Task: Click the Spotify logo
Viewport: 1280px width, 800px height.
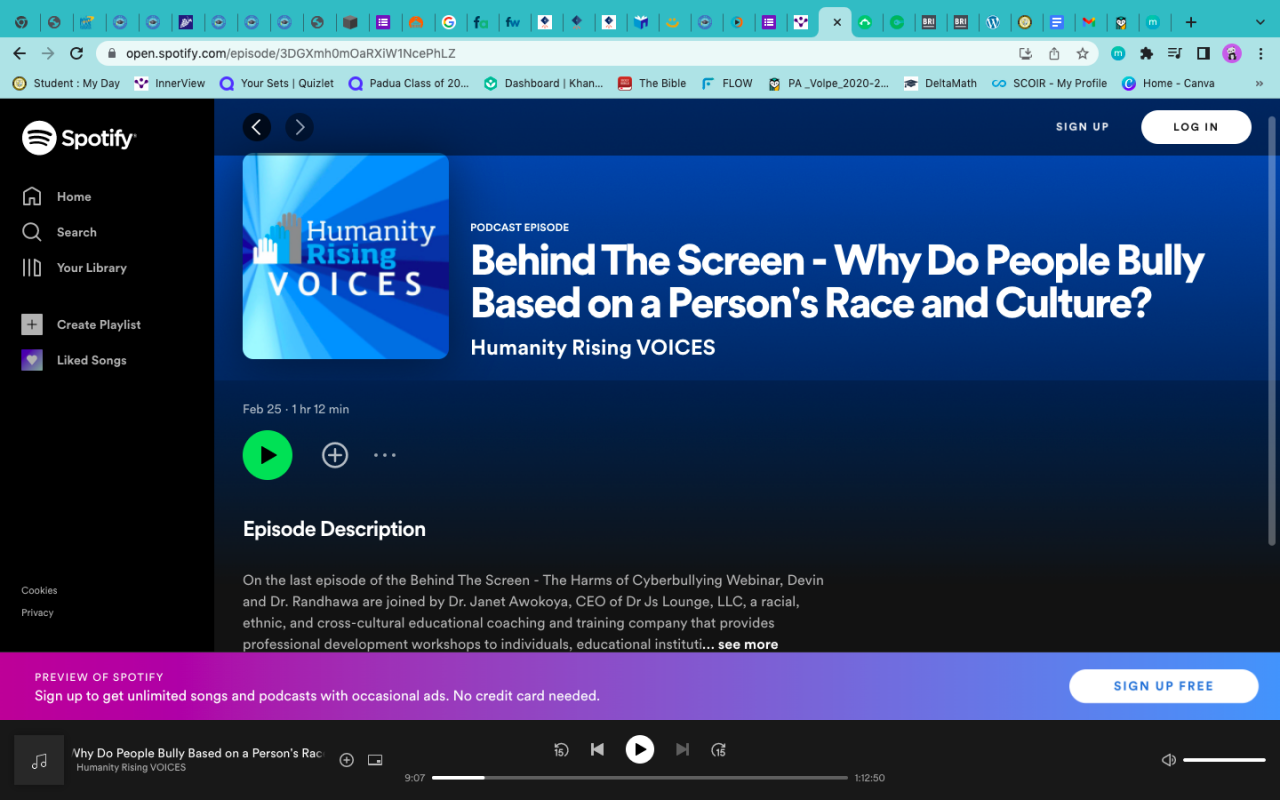Action: tap(79, 138)
